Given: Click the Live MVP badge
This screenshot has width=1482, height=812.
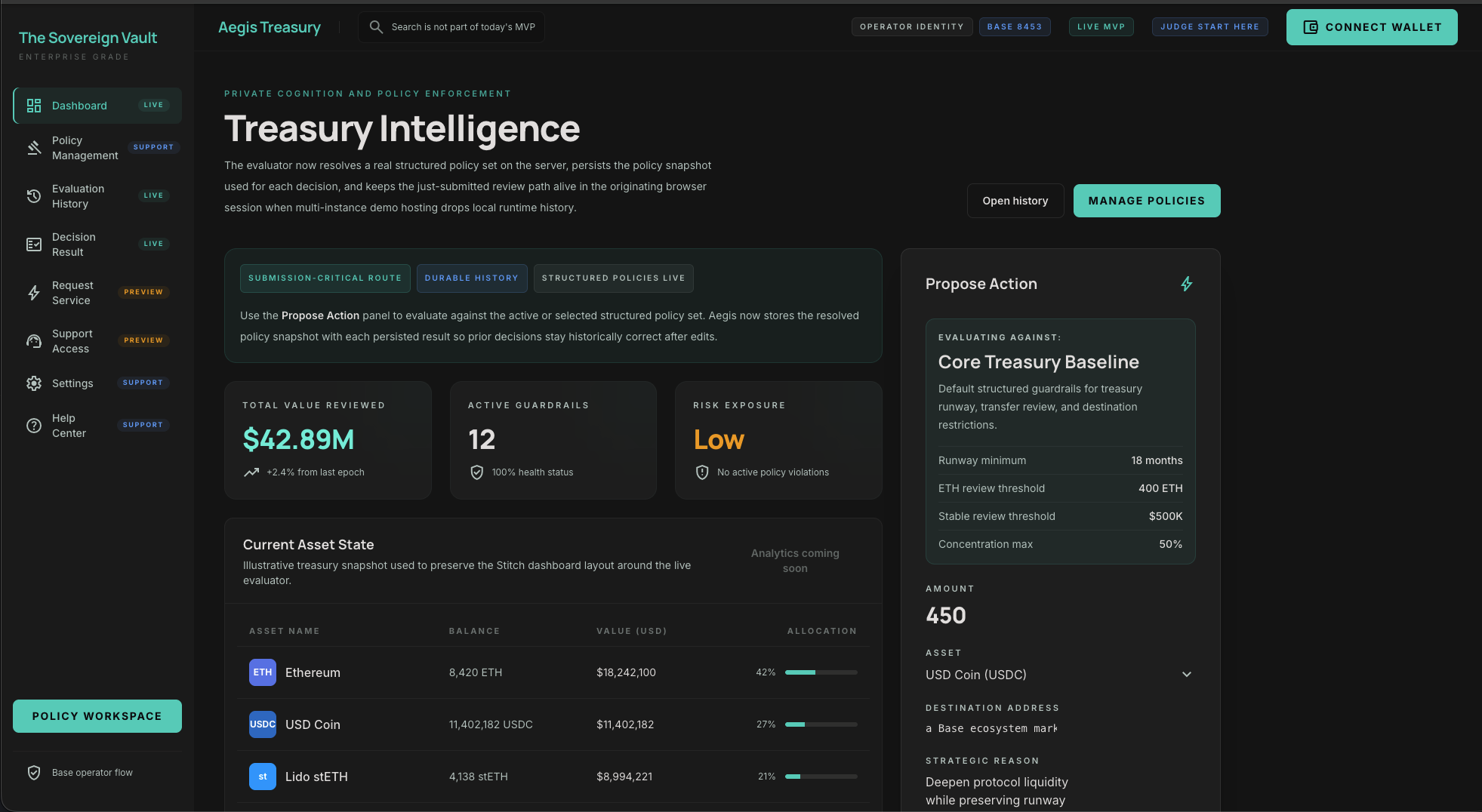Looking at the screenshot, I should point(1101,27).
